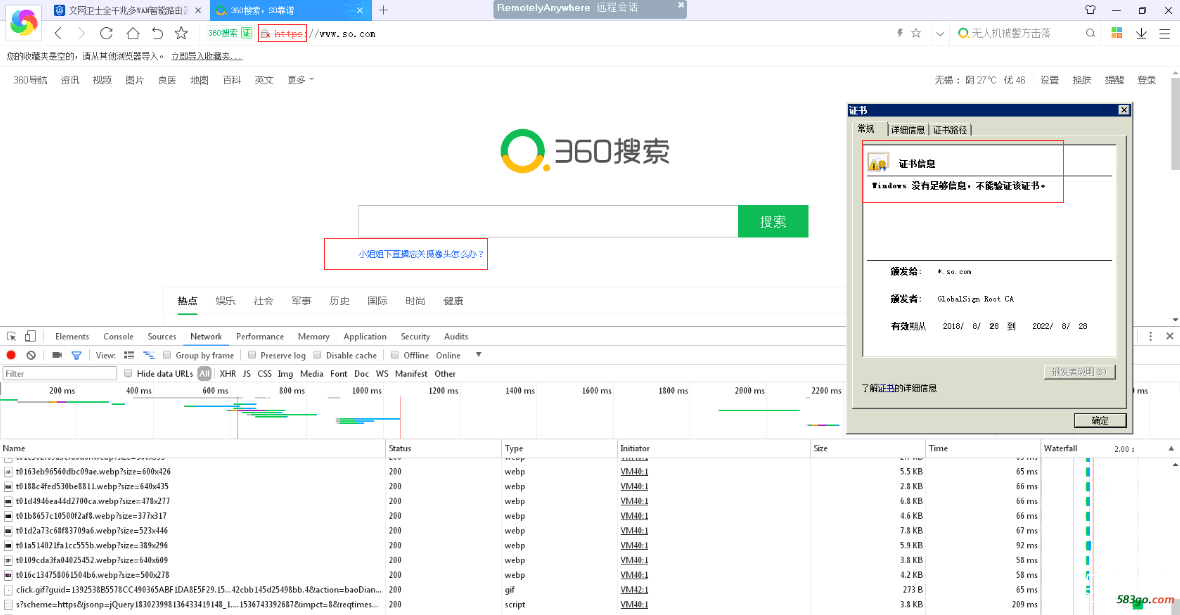Open the address bar history dropdown arrow
1180x615 pixels.
(x=940, y=33)
